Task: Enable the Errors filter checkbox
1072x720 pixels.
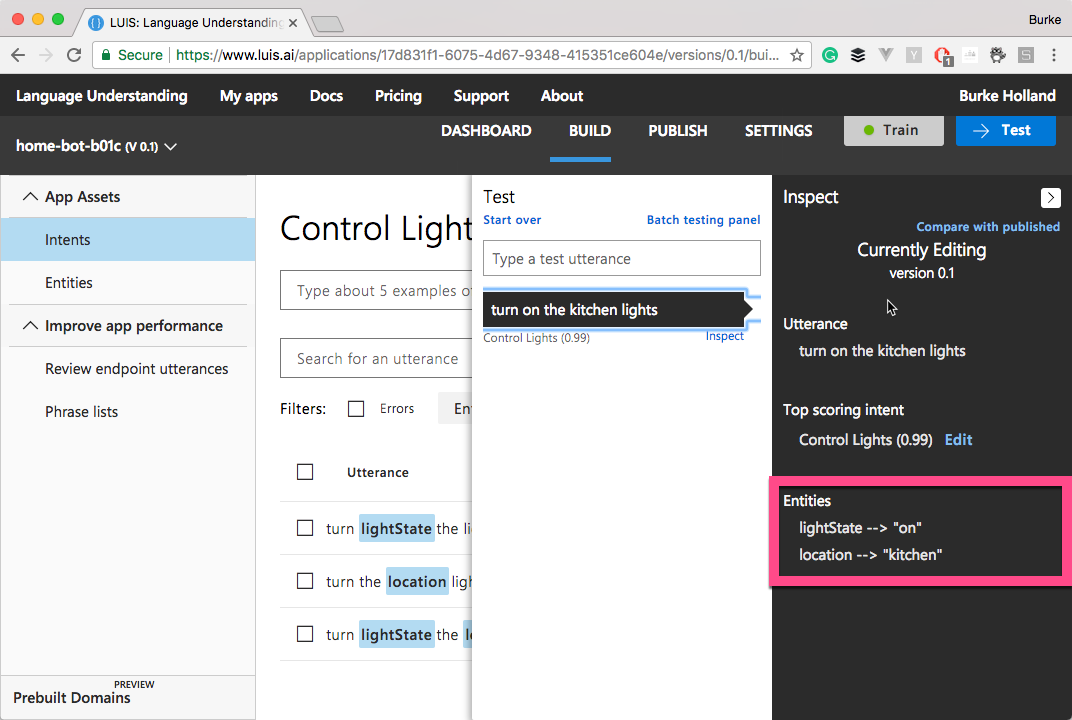Action: (x=356, y=409)
